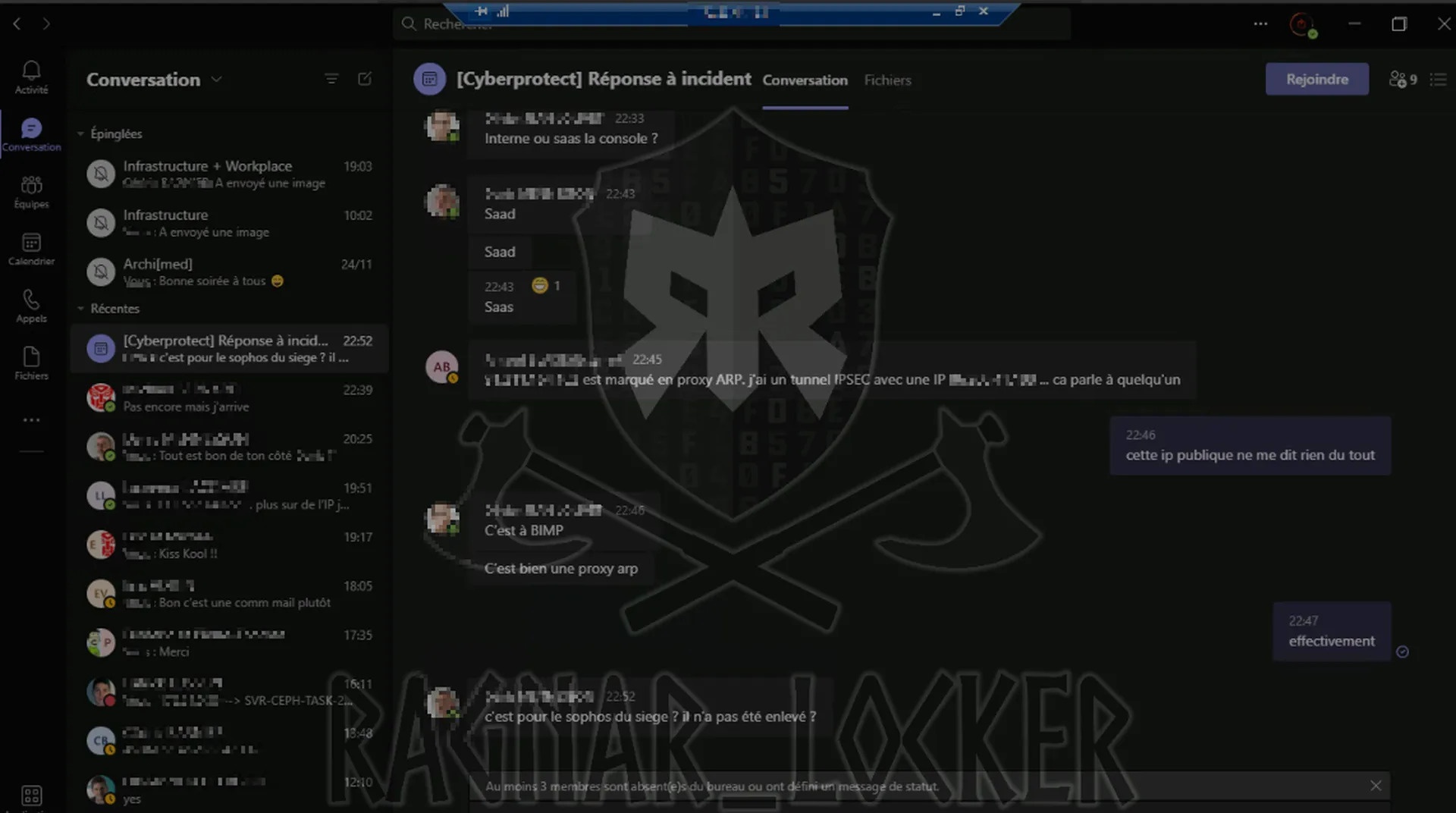
Task: Click sender avatar on 'Interne ou saas la console ?'
Action: coord(442,126)
